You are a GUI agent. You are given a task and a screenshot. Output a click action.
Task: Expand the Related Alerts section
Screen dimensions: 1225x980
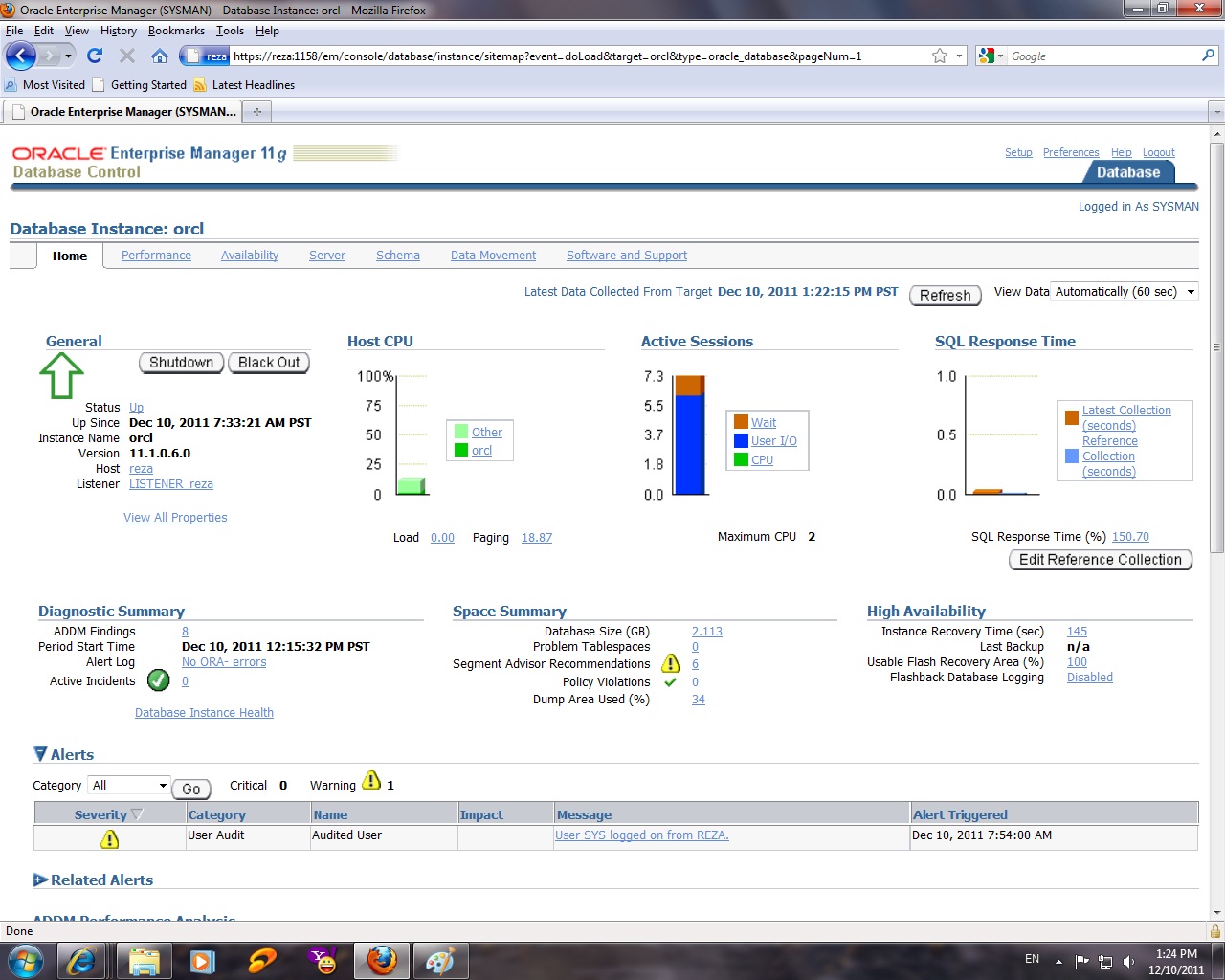pos(40,880)
